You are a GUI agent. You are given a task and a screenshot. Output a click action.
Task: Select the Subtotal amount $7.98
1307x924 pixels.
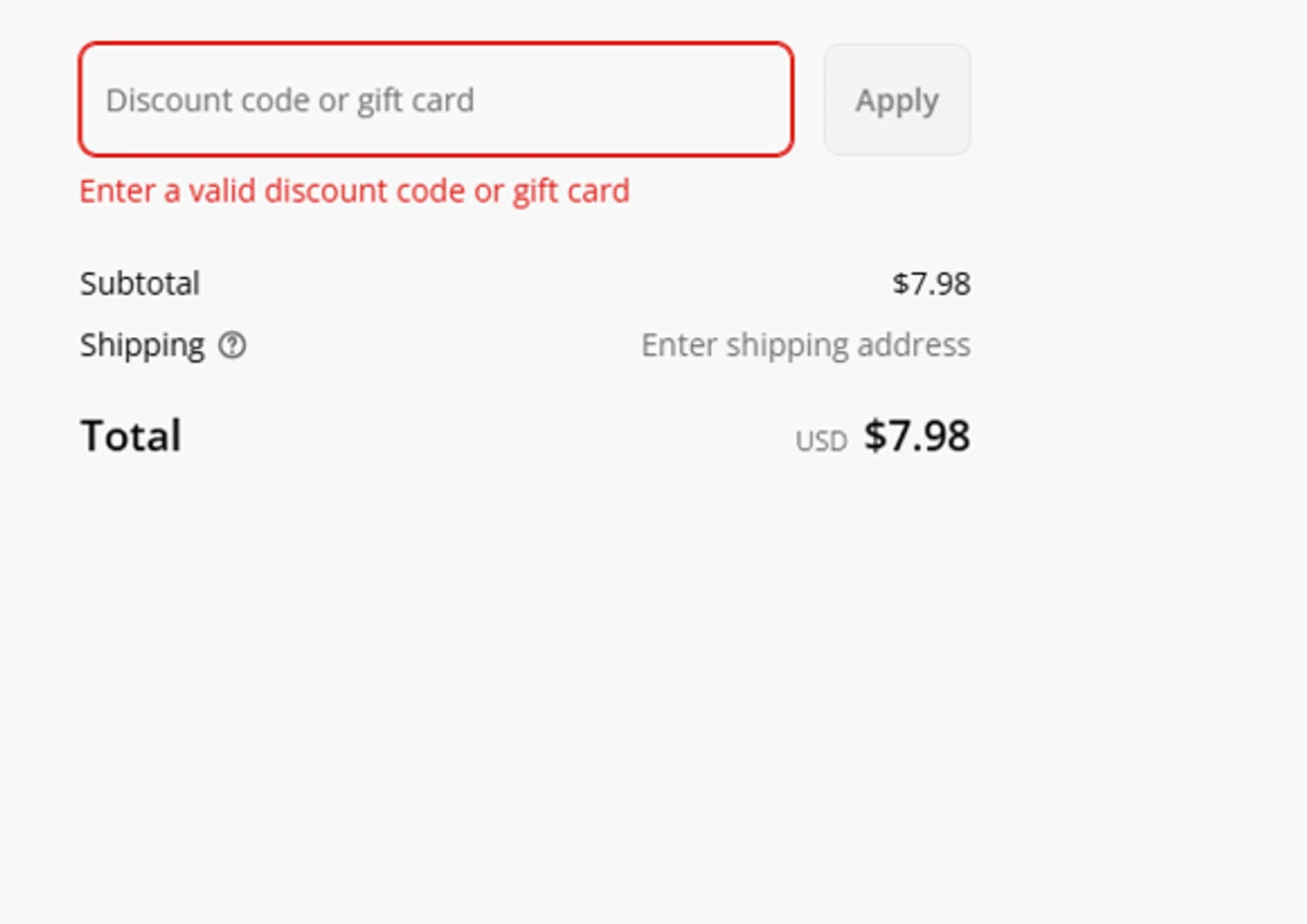tap(931, 283)
